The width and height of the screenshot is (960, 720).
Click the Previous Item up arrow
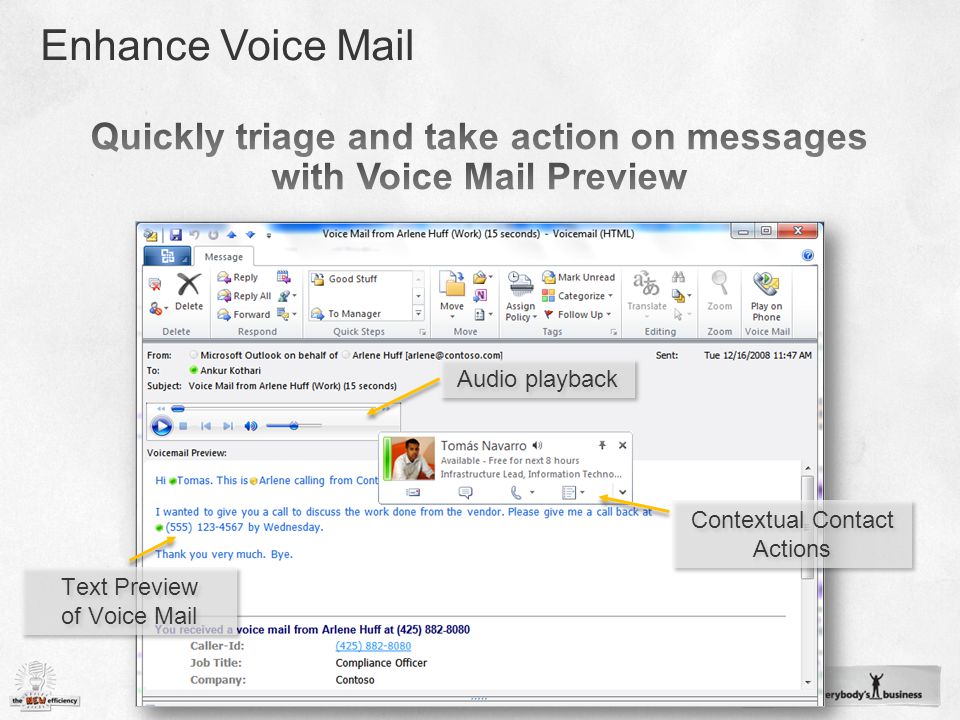231,234
